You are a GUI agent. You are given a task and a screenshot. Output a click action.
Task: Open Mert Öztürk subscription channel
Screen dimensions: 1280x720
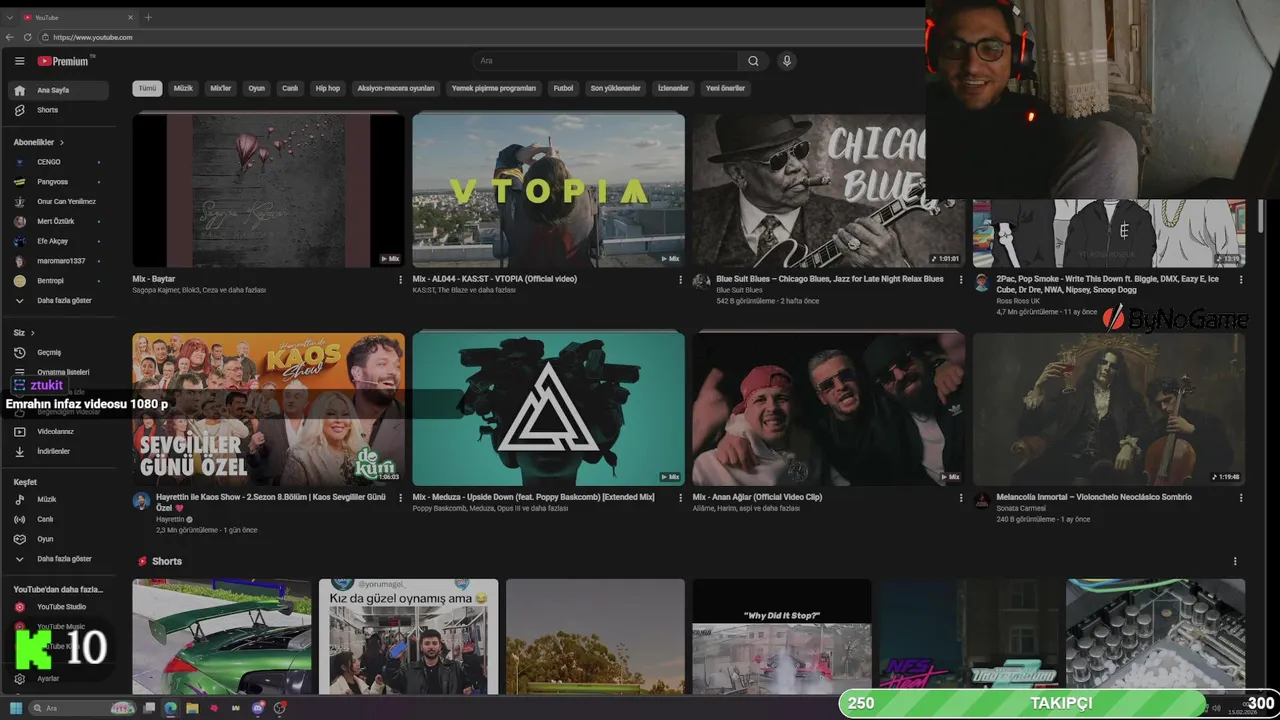60,221
